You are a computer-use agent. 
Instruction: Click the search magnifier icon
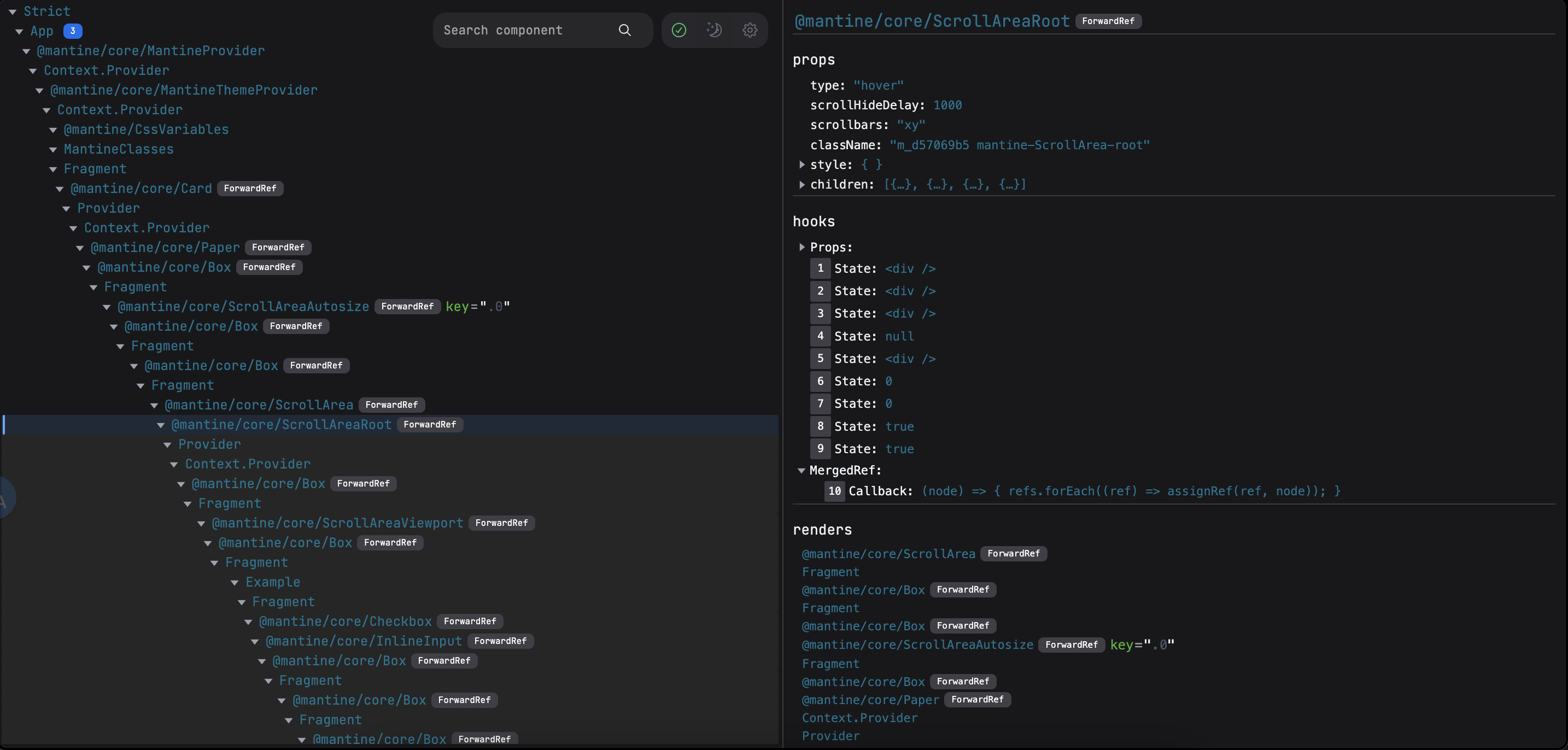(x=624, y=30)
